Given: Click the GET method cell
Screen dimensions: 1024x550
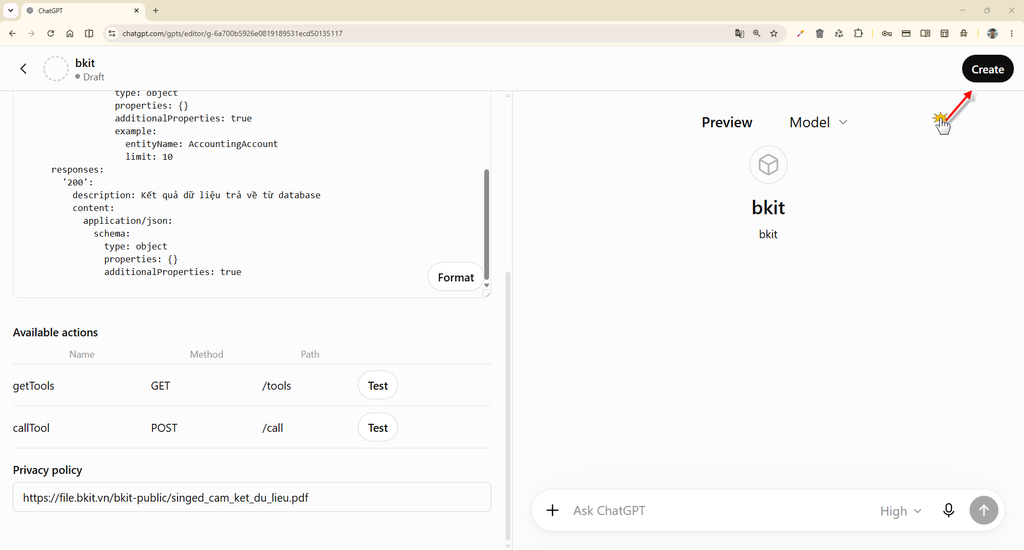Looking at the screenshot, I should click(161, 385).
